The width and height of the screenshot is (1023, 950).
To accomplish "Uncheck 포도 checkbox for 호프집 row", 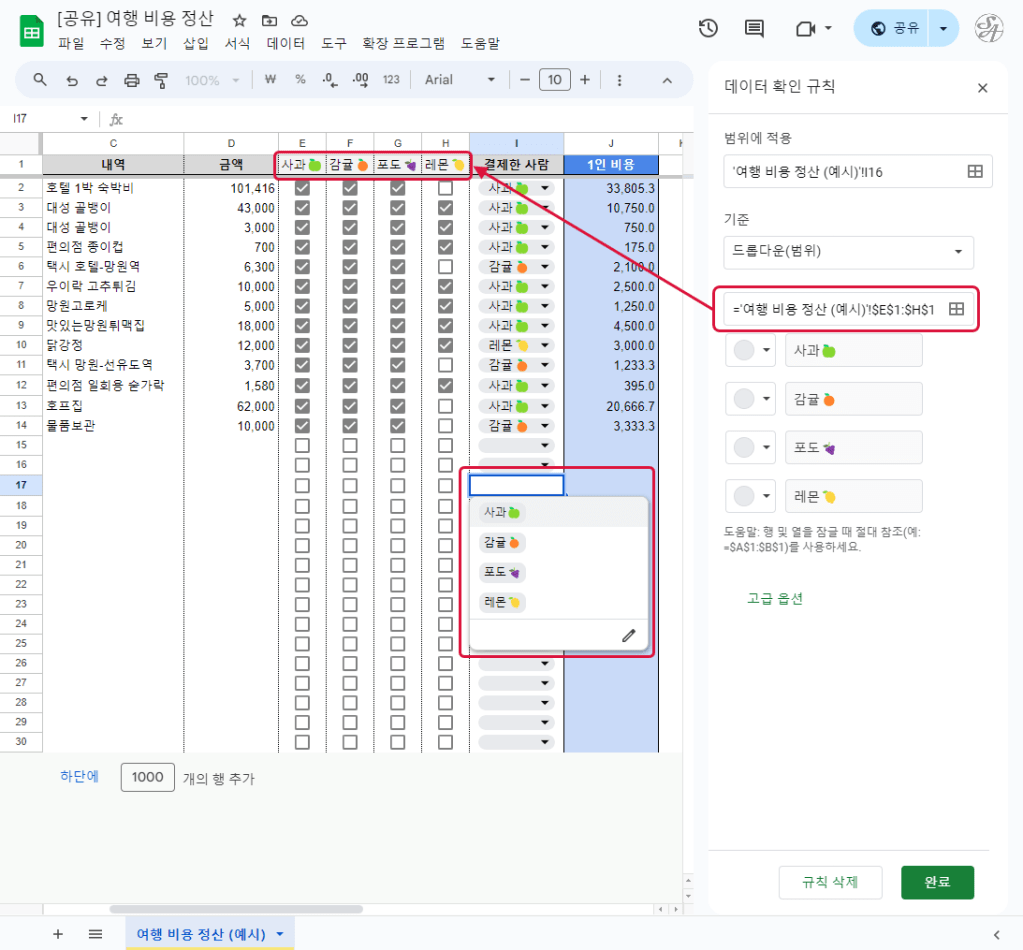I will coord(397,406).
